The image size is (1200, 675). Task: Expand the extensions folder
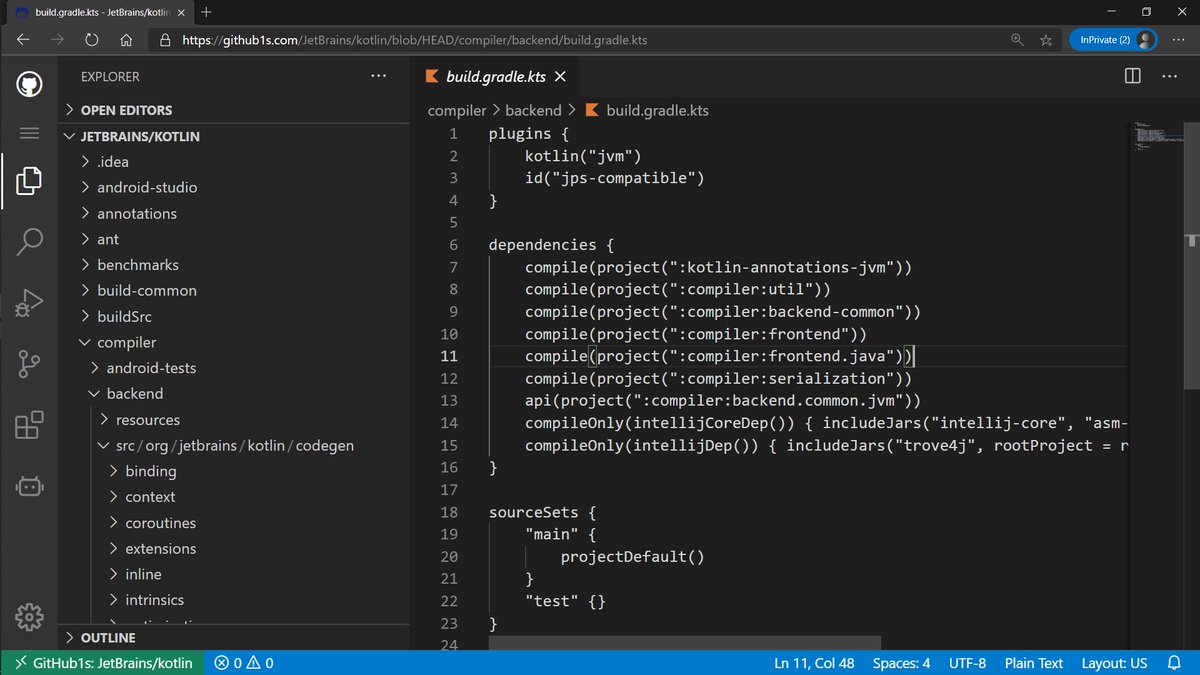[x=235, y=548]
